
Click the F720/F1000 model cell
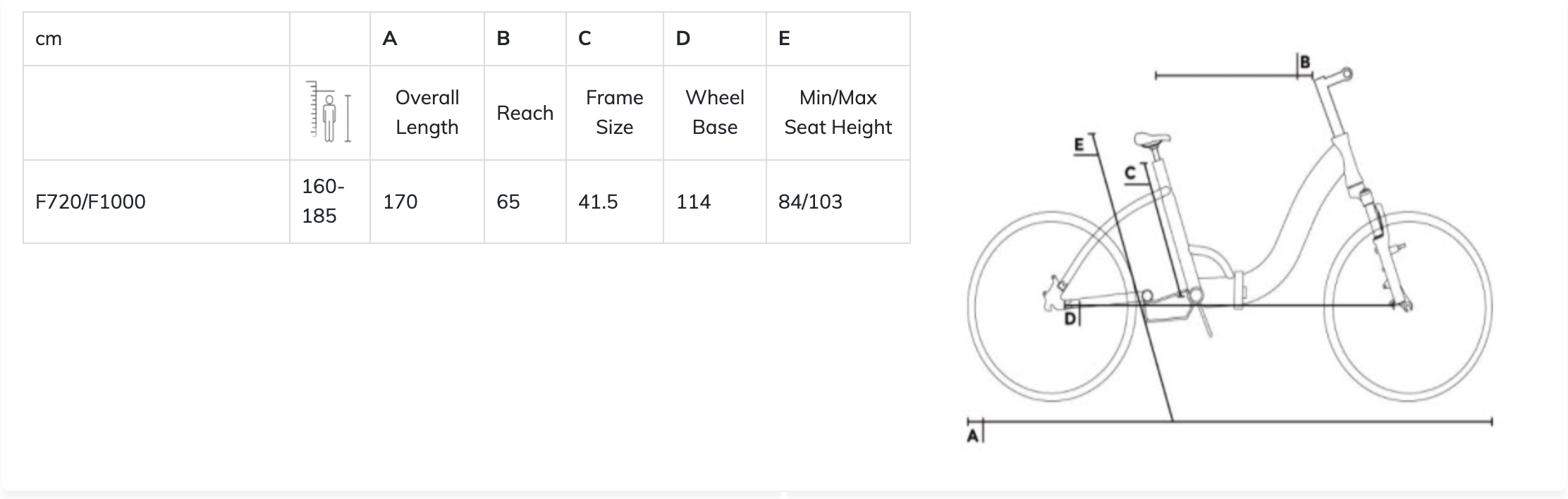click(90, 202)
